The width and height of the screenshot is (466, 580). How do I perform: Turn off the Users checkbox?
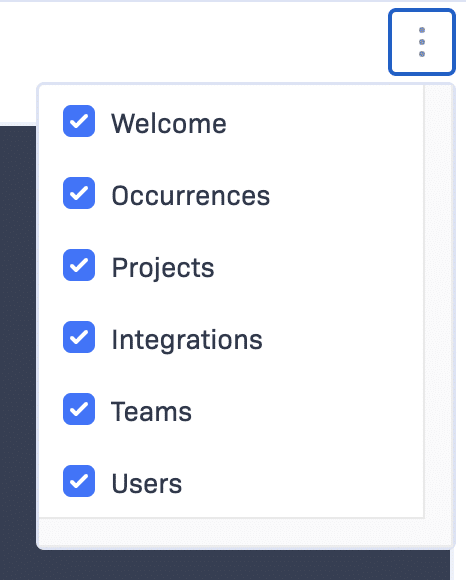click(x=79, y=481)
